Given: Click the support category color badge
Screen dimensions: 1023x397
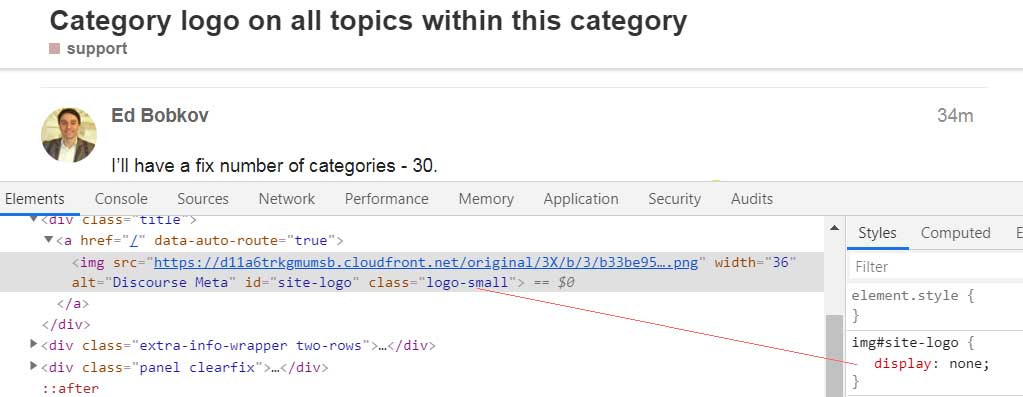Looking at the screenshot, I should click(x=55, y=49).
